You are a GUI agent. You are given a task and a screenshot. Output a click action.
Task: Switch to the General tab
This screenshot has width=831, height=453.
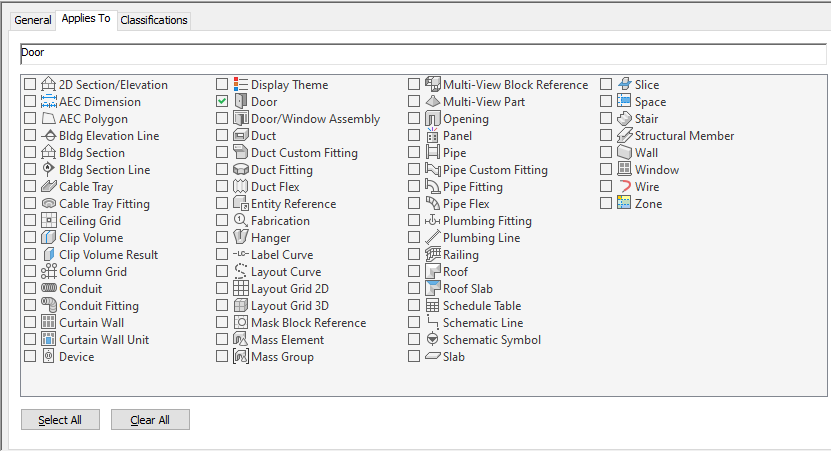point(33,20)
